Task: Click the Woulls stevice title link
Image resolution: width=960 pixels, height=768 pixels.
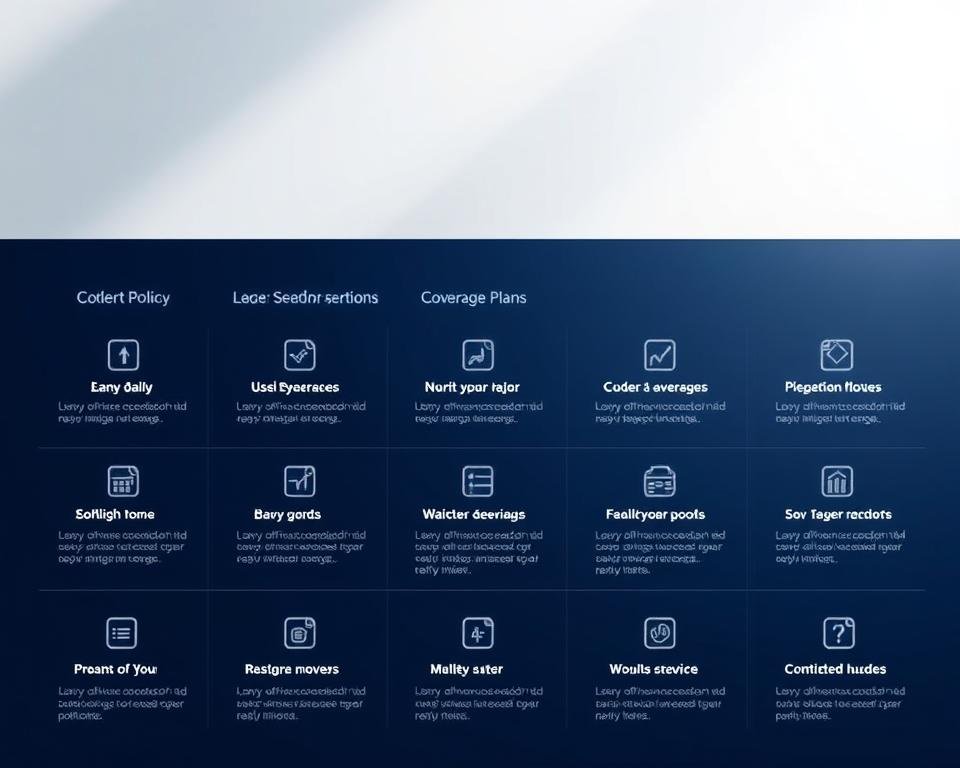Action: [653, 669]
